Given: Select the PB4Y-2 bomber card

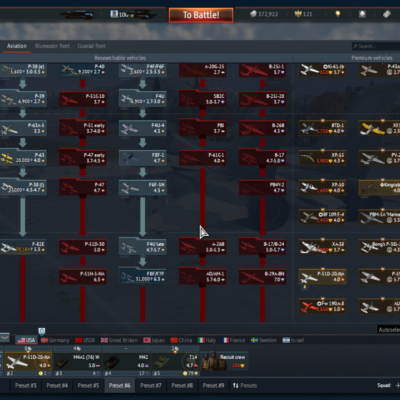Looking at the screenshot, I should pos(263,187).
